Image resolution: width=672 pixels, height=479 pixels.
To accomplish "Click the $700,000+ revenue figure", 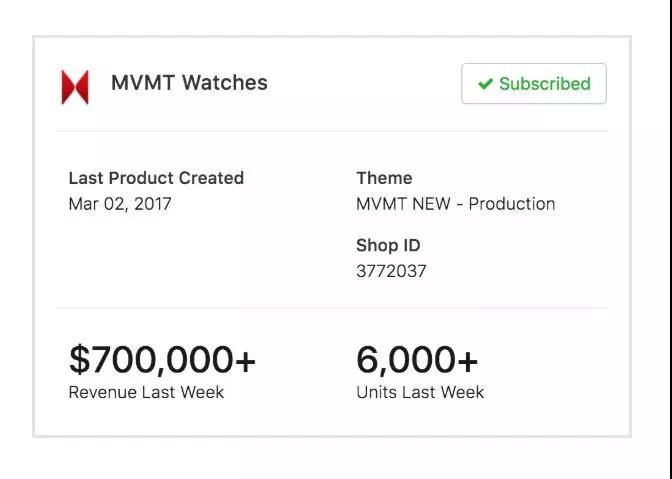I will pyautogui.click(x=162, y=359).
